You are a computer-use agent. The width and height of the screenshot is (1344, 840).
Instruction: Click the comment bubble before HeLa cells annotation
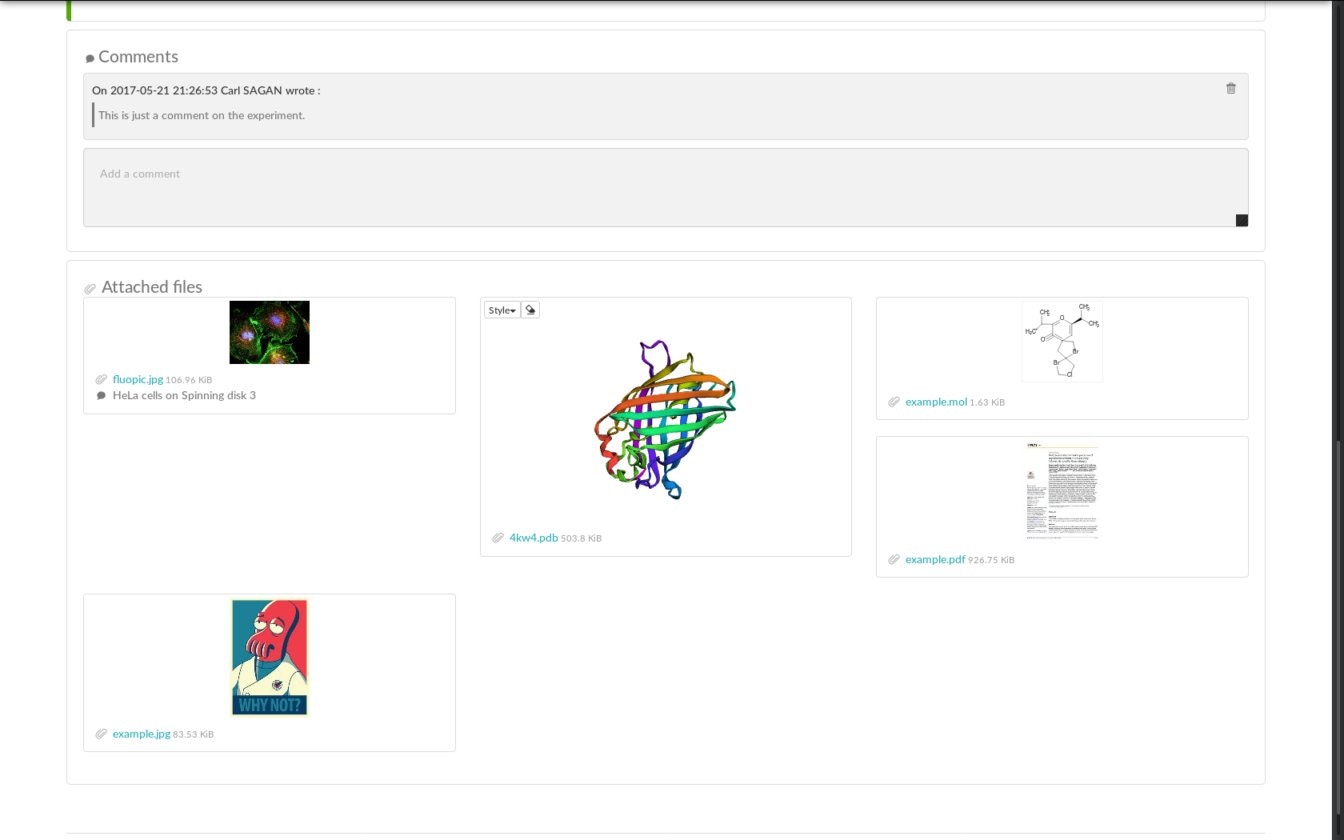pos(100,395)
